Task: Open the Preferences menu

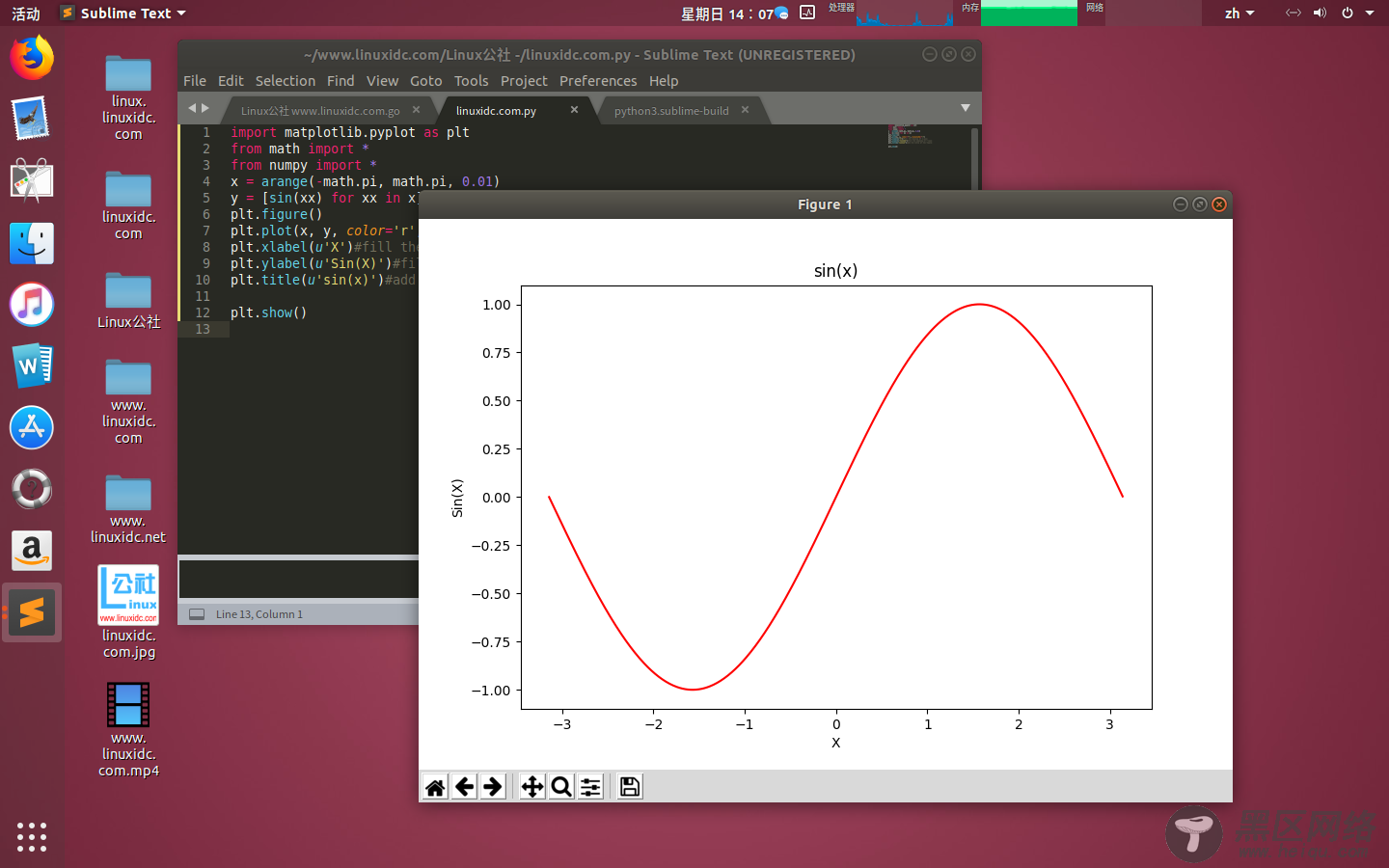Action: (x=598, y=81)
